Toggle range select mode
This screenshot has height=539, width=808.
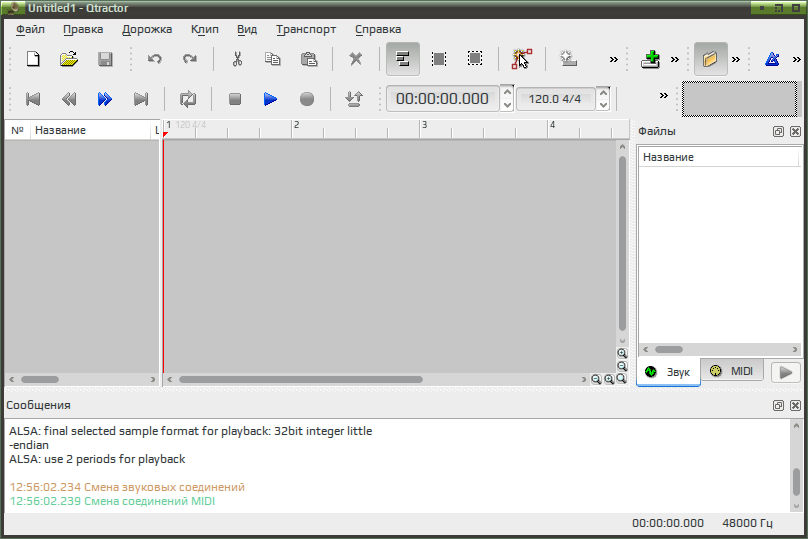[x=439, y=59]
